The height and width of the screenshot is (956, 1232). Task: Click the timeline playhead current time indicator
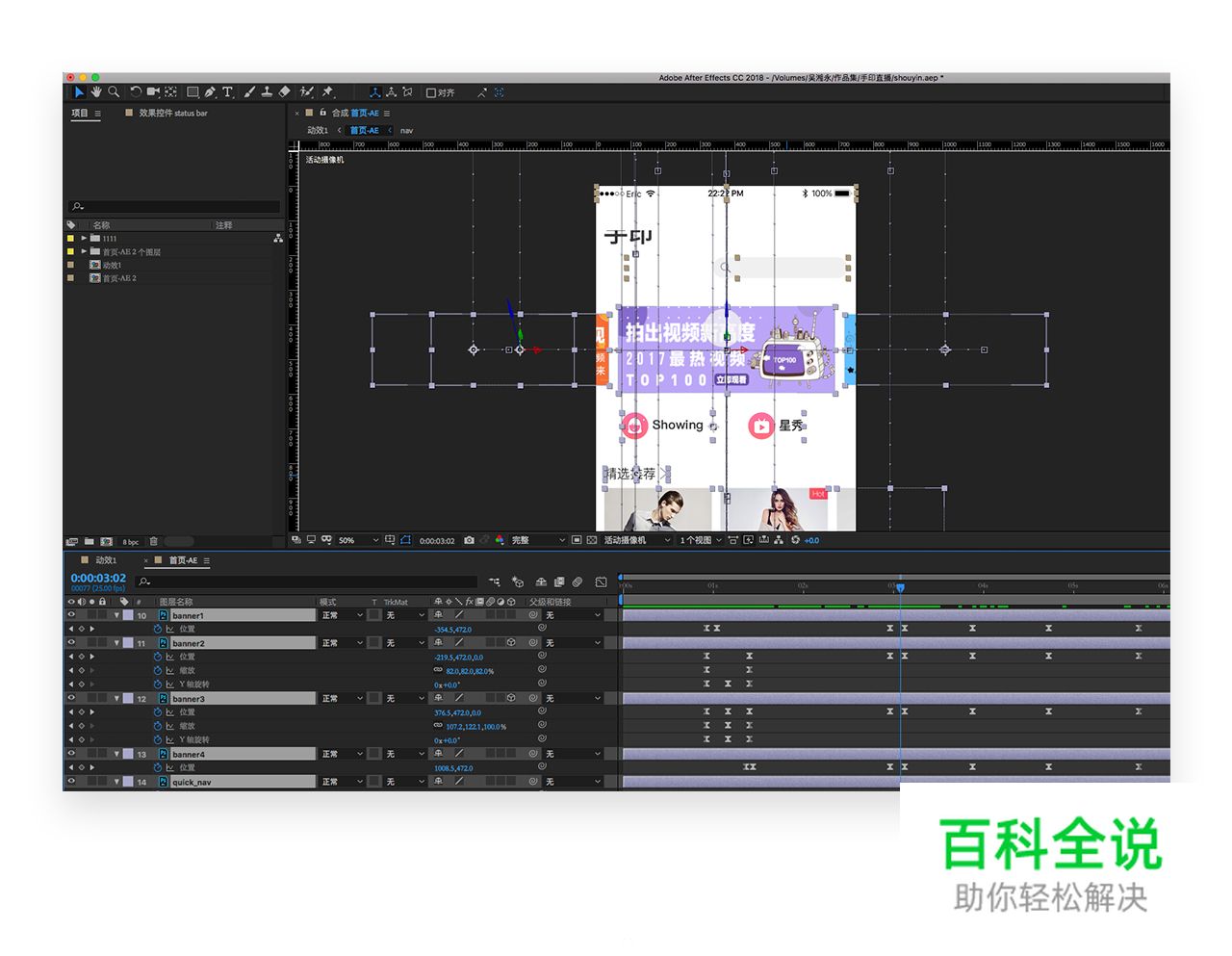pos(901,586)
